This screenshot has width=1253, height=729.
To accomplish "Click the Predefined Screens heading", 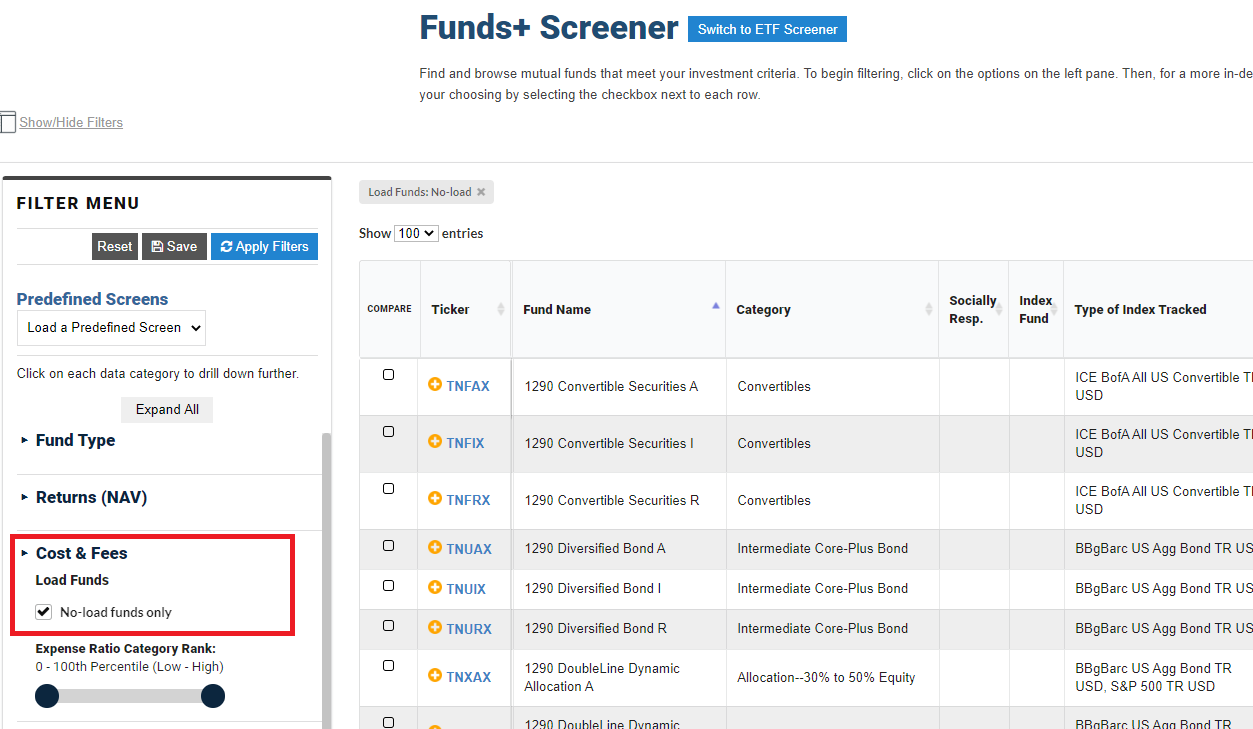I will [x=92, y=299].
